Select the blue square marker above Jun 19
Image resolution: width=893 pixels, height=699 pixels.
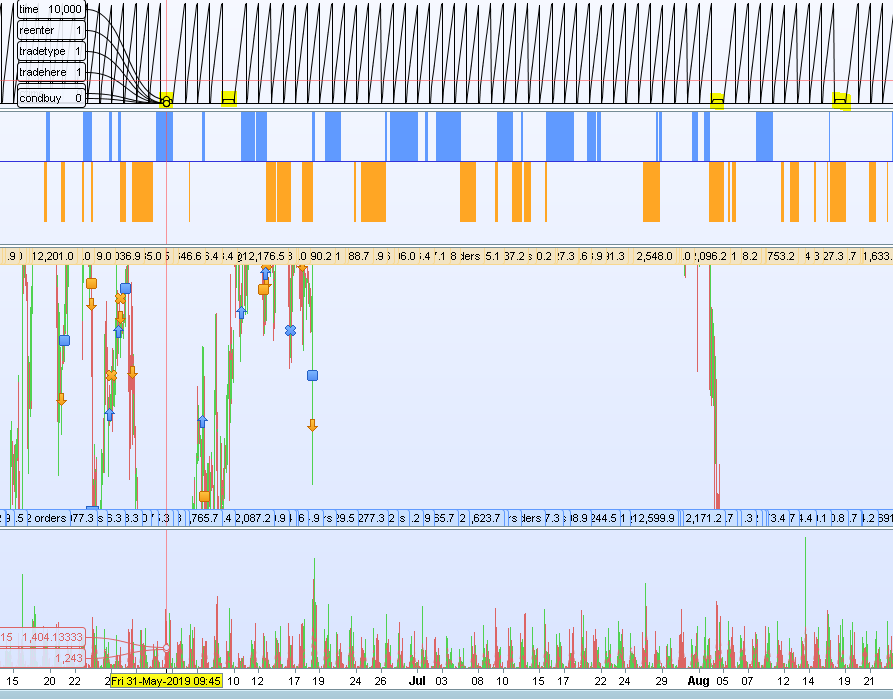pyautogui.click(x=312, y=375)
